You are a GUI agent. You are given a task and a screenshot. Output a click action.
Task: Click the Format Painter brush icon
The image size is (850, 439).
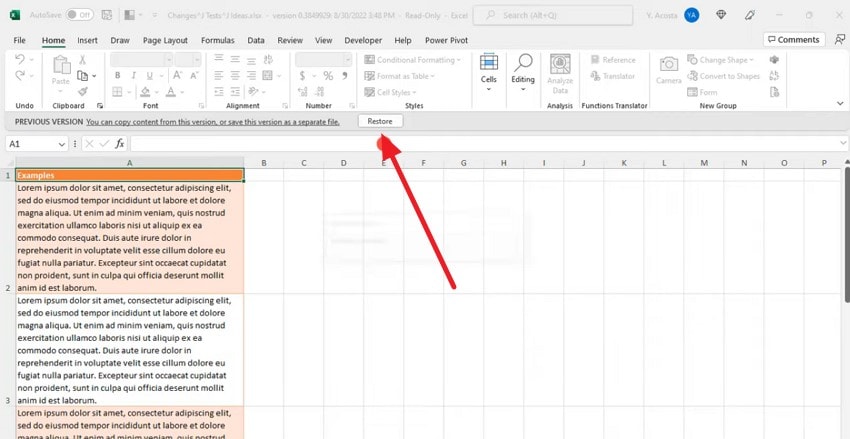point(82,92)
